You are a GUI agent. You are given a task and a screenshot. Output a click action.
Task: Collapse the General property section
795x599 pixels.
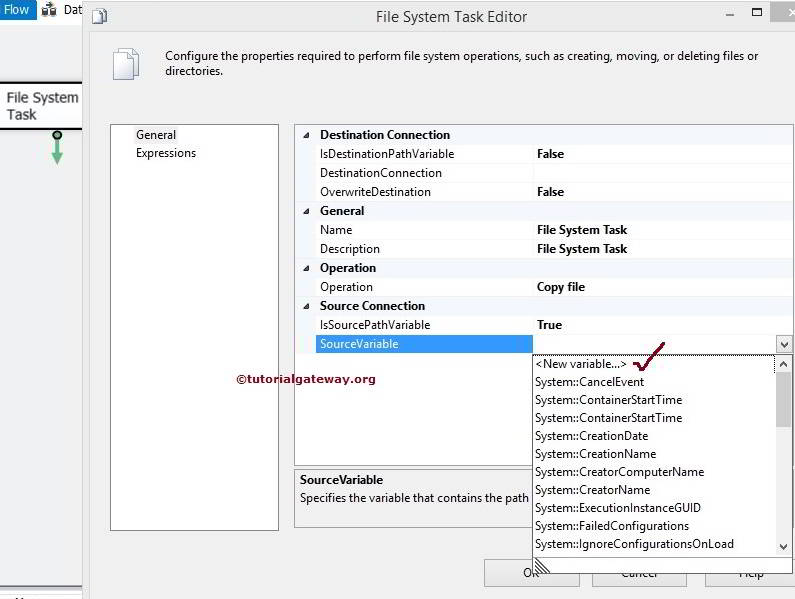[x=306, y=212]
